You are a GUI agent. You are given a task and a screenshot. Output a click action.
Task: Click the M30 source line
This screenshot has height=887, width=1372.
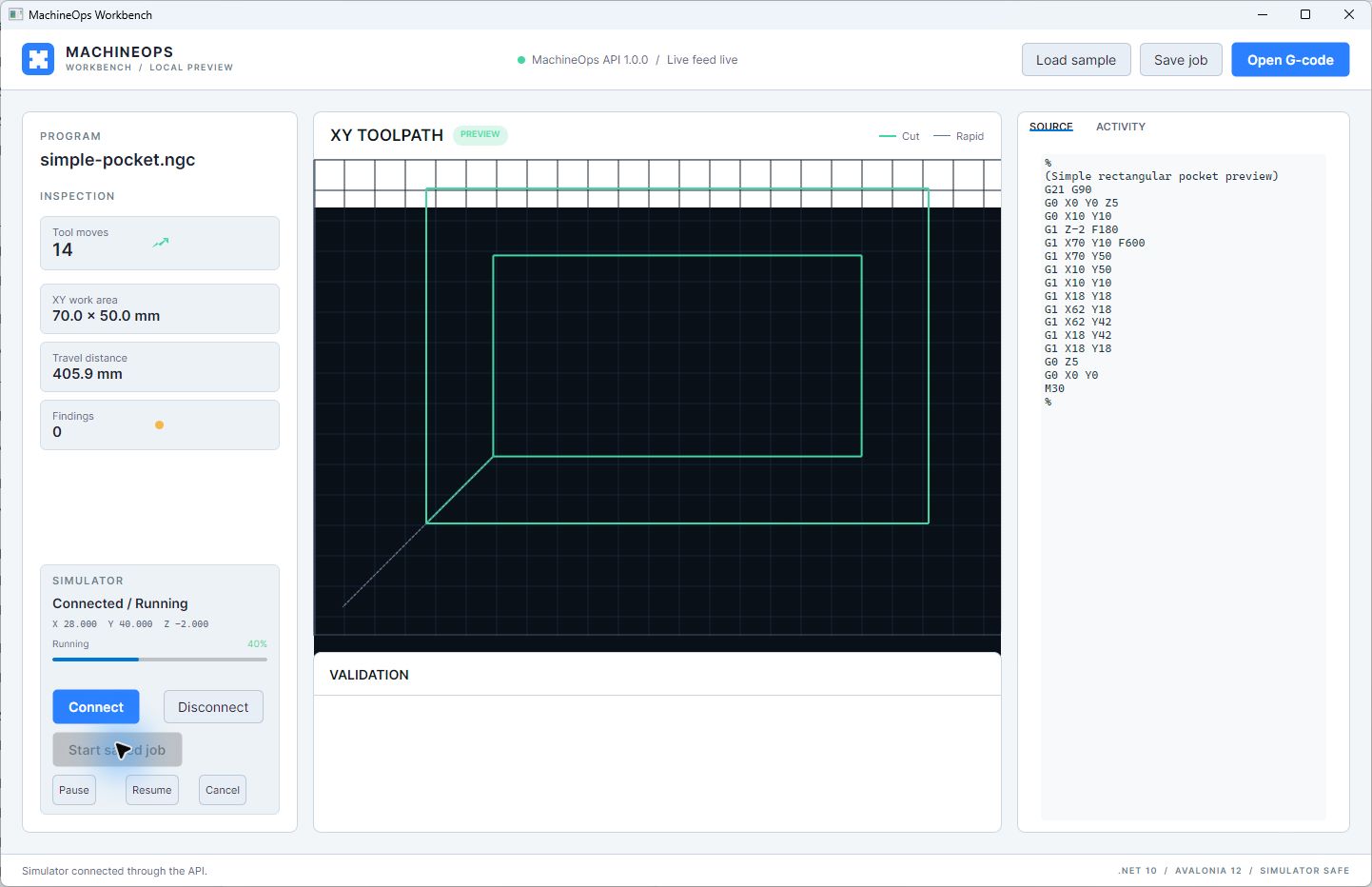(1054, 388)
